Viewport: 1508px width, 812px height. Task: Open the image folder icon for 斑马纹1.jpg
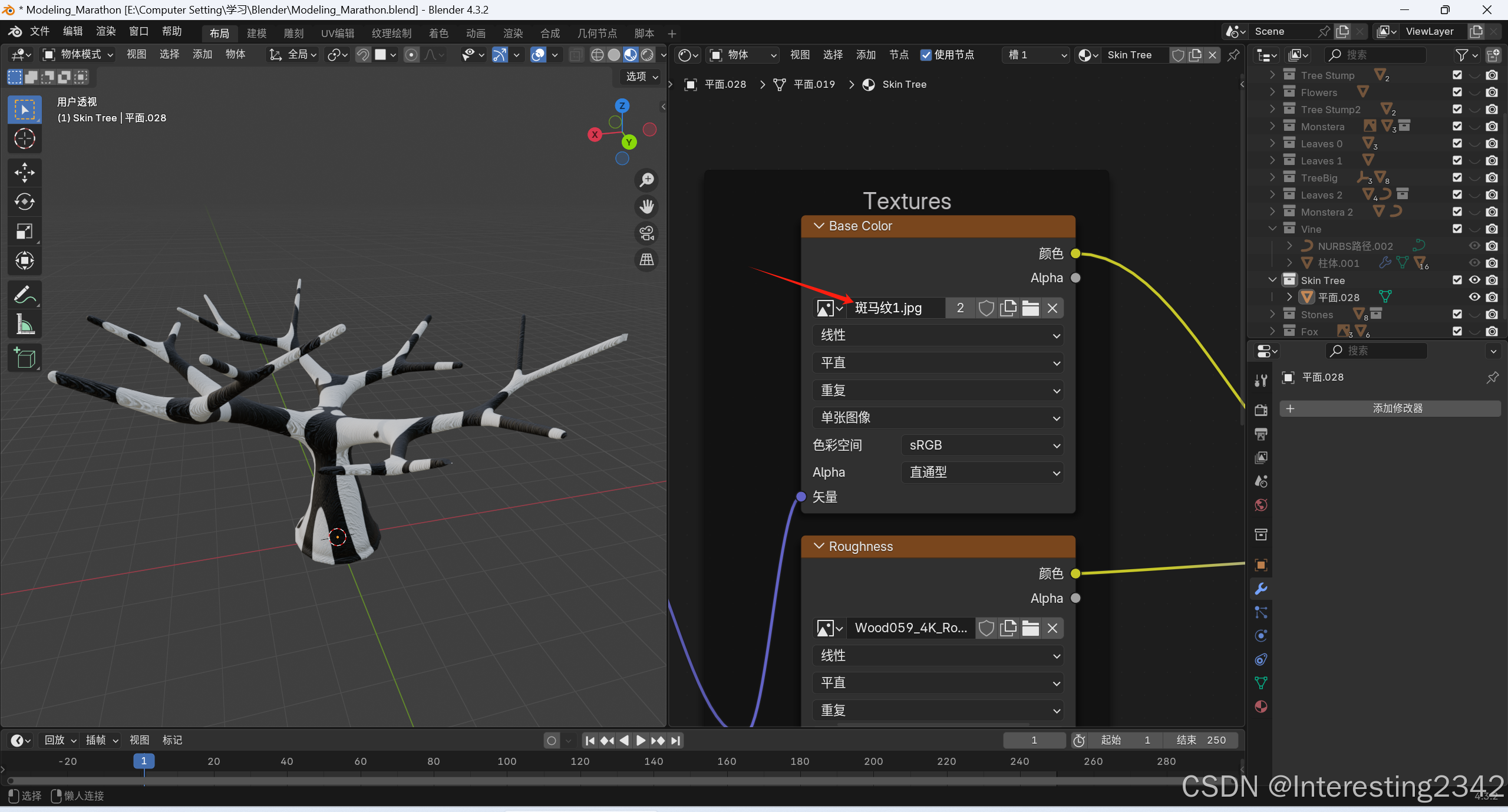pos(1030,308)
